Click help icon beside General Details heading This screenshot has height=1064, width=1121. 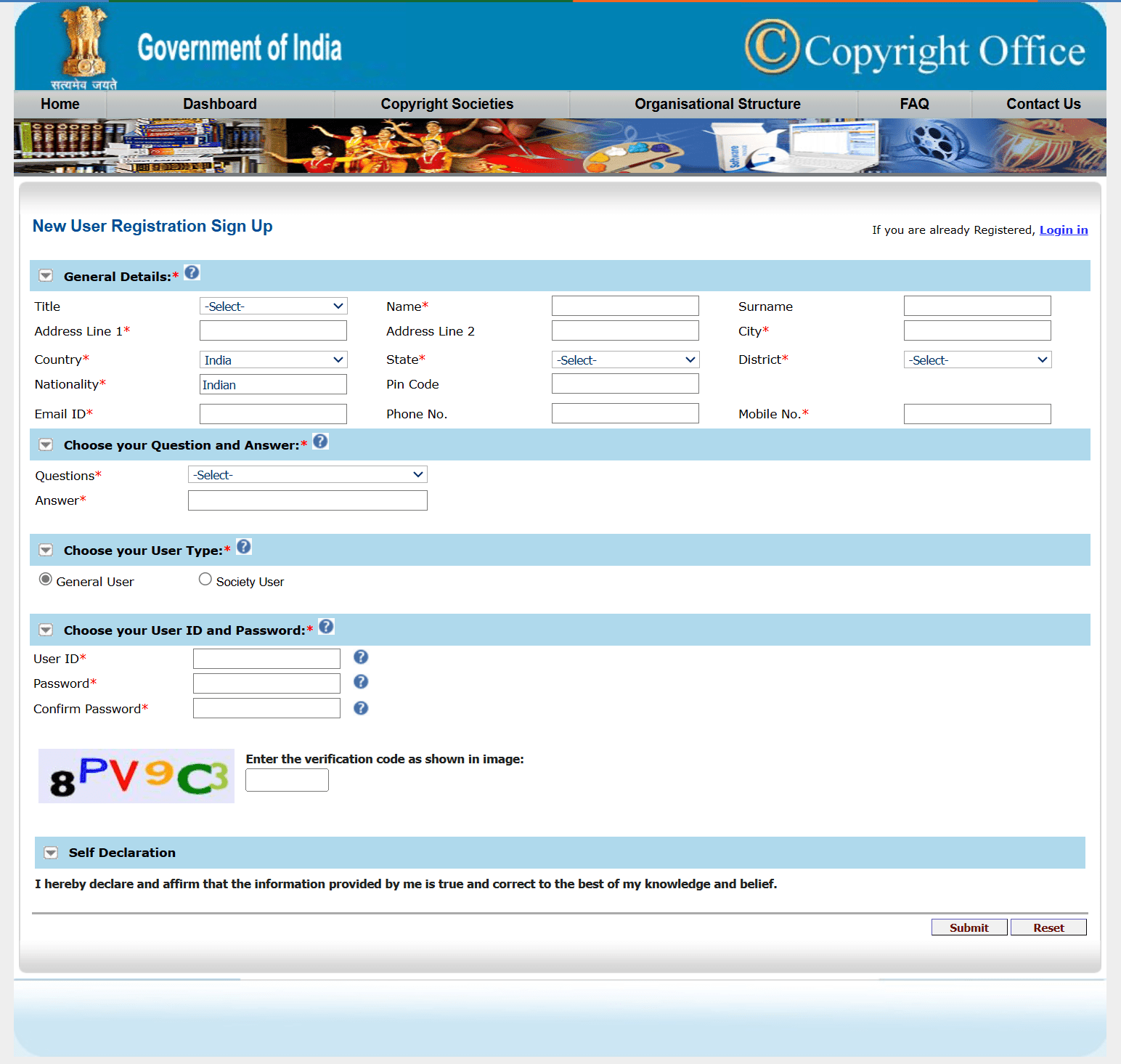pos(192,272)
